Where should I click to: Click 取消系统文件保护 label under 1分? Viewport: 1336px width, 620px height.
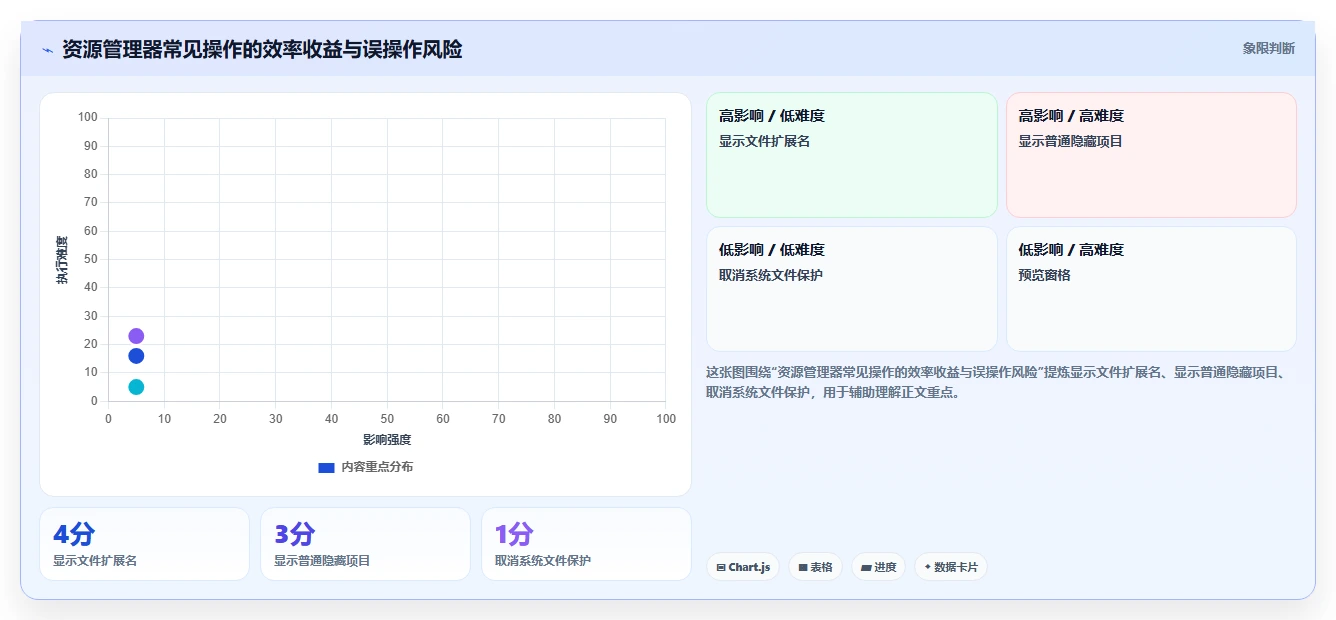(x=543, y=561)
